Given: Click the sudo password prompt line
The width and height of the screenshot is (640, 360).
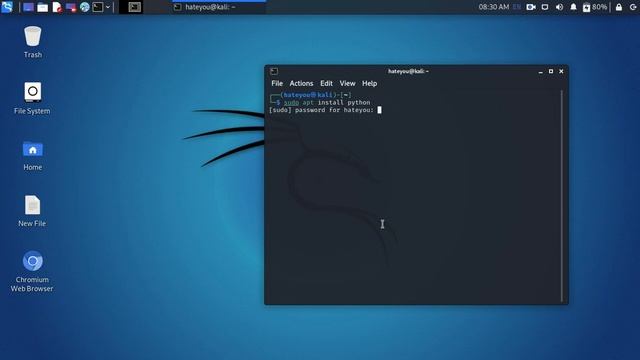Looking at the screenshot, I should 325,110.
